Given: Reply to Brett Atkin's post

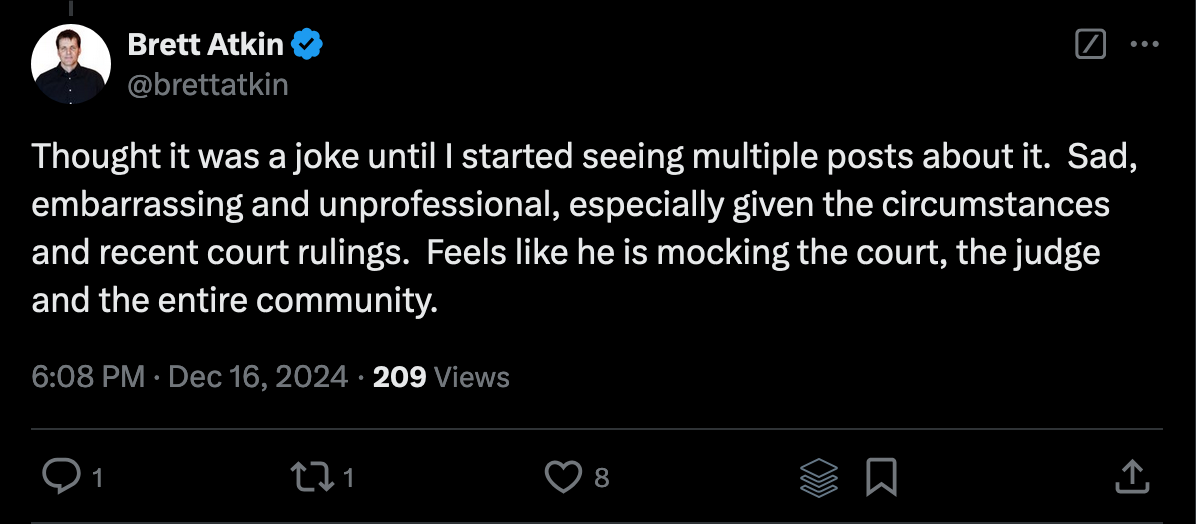Looking at the screenshot, I should point(63,477).
